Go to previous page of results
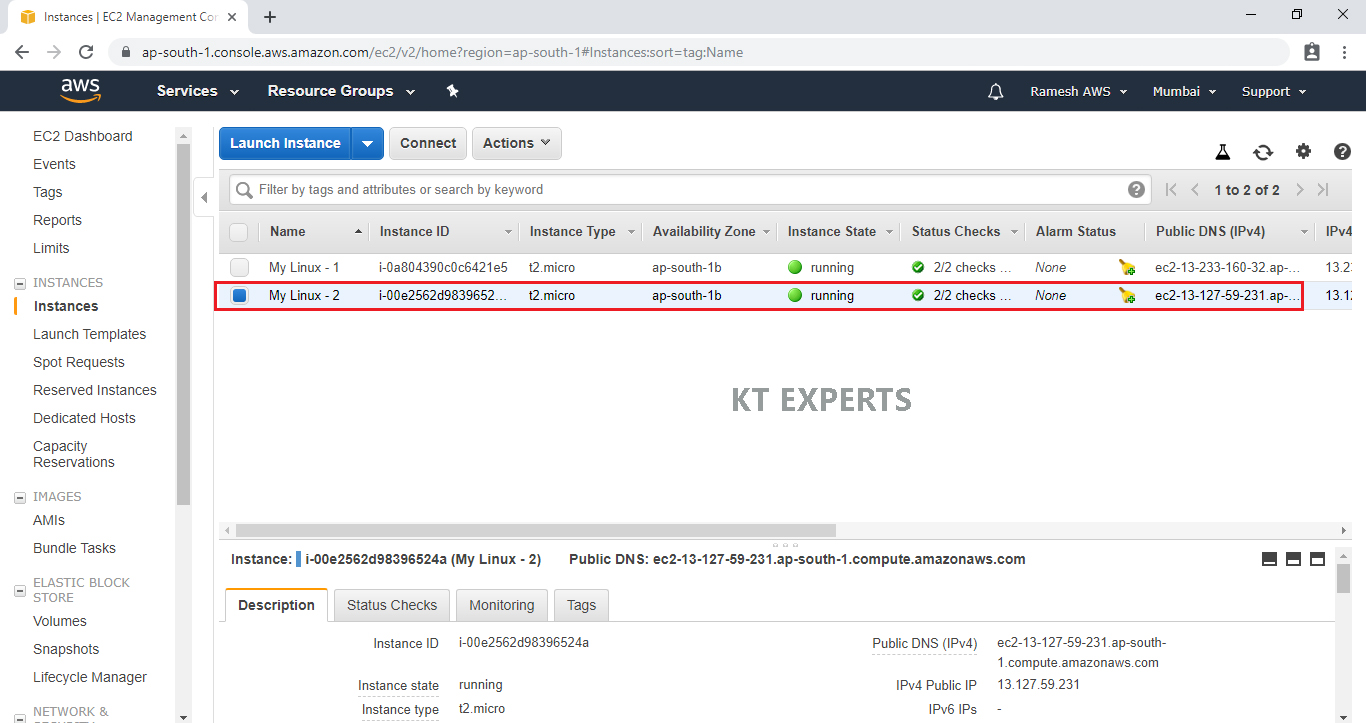 (x=1195, y=190)
